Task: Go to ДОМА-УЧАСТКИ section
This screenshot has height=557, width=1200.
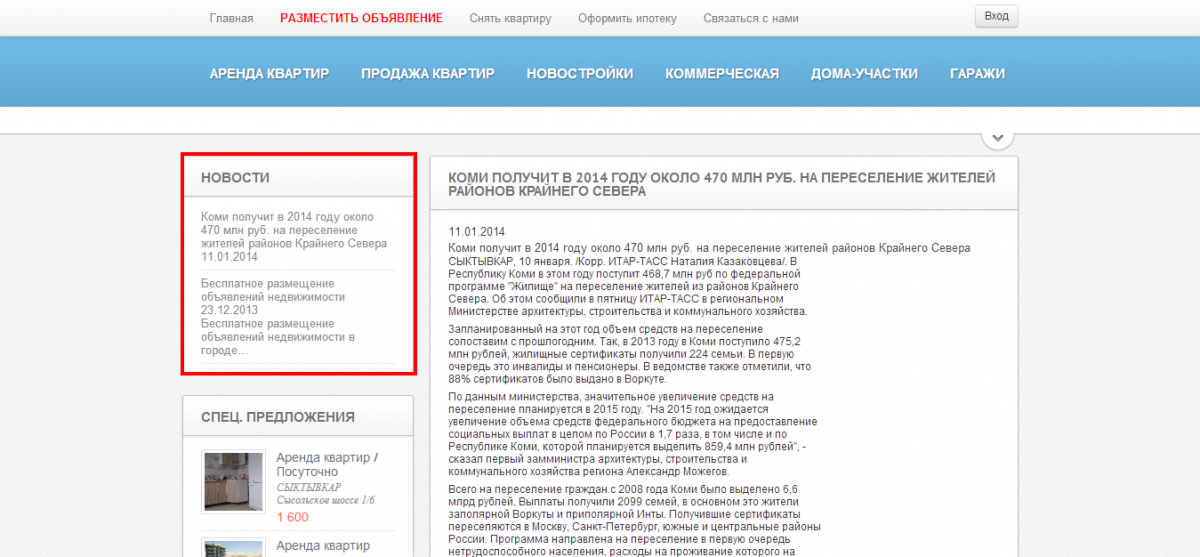Action: [864, 73]
